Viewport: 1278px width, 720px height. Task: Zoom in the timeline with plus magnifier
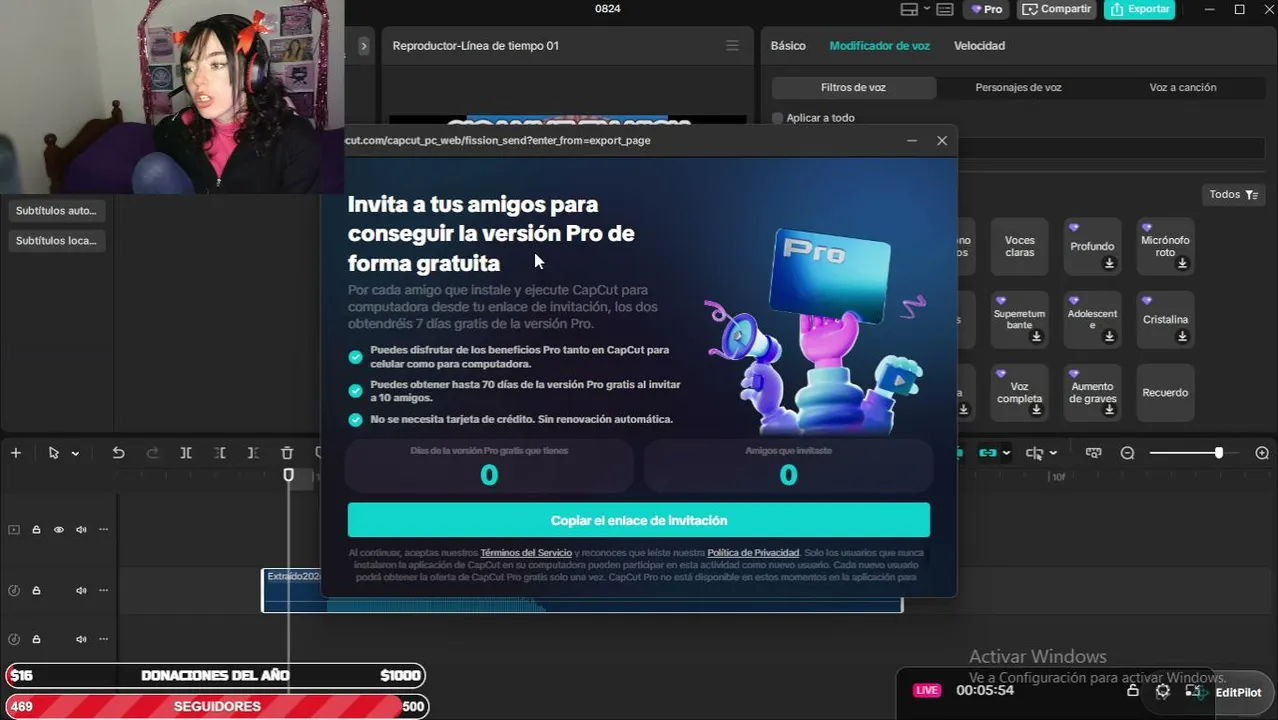click(1262, 453)
